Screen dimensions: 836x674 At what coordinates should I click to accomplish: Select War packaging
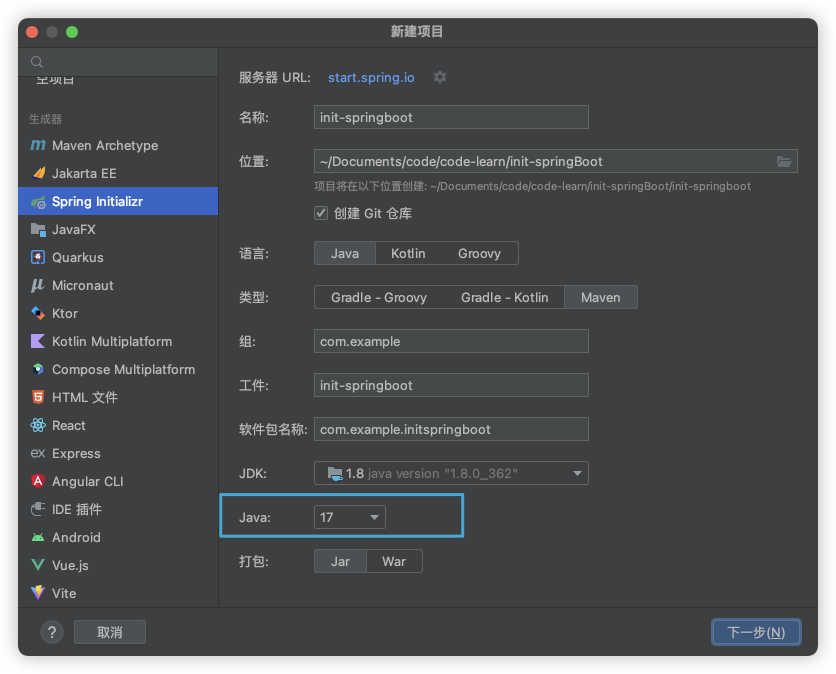394,561
